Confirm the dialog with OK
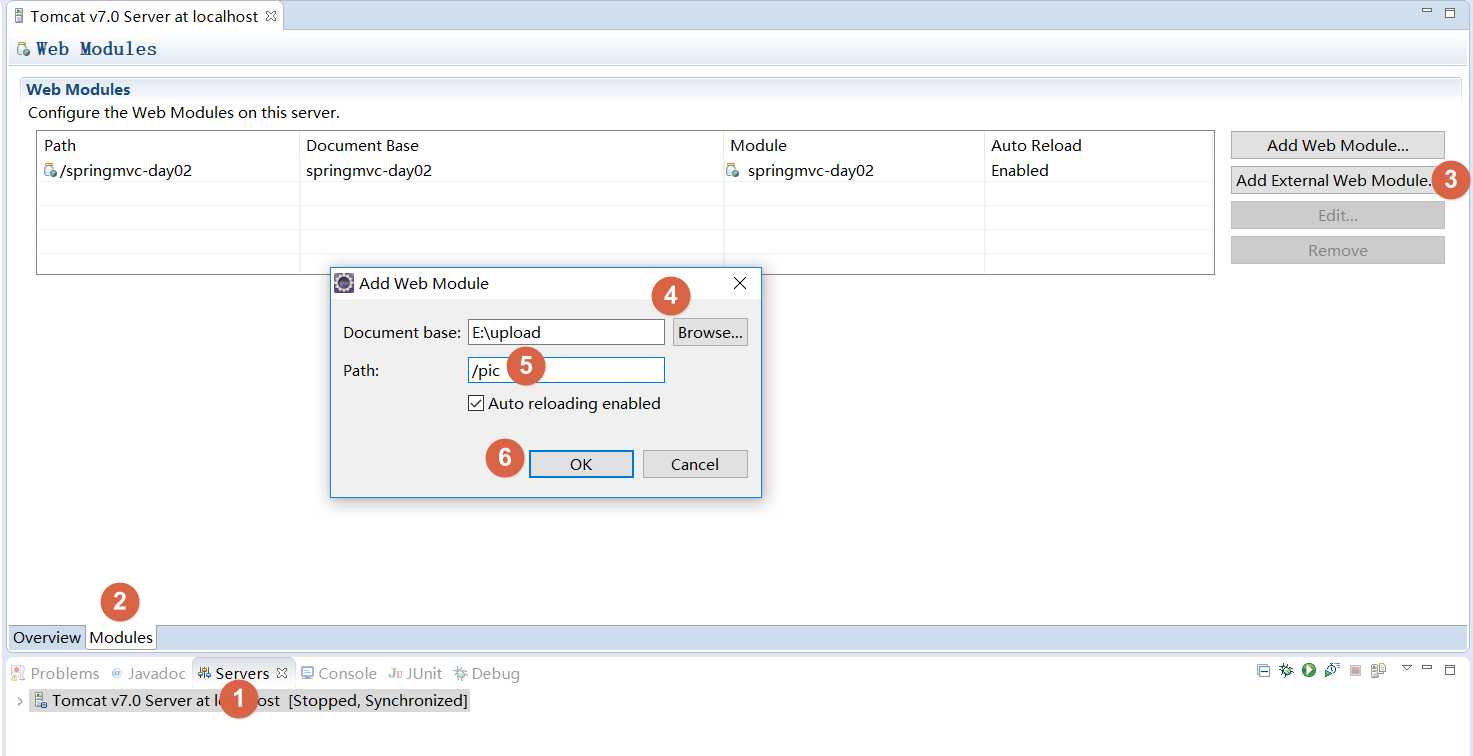Screen dimensions: 1473x756 pyautogui.click(x=581, y=464)
